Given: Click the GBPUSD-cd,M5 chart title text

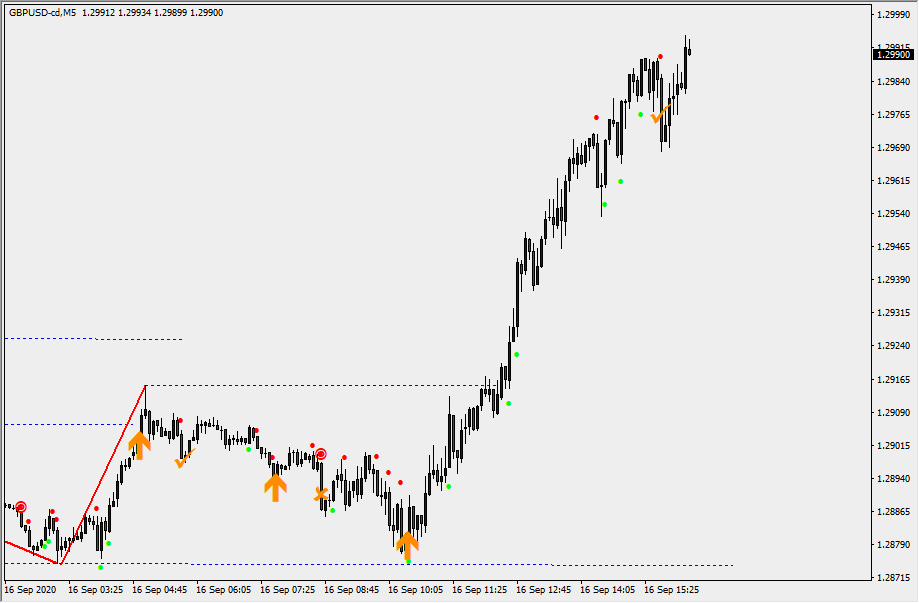Looking at the screenshot, I should tap(42, 13).
